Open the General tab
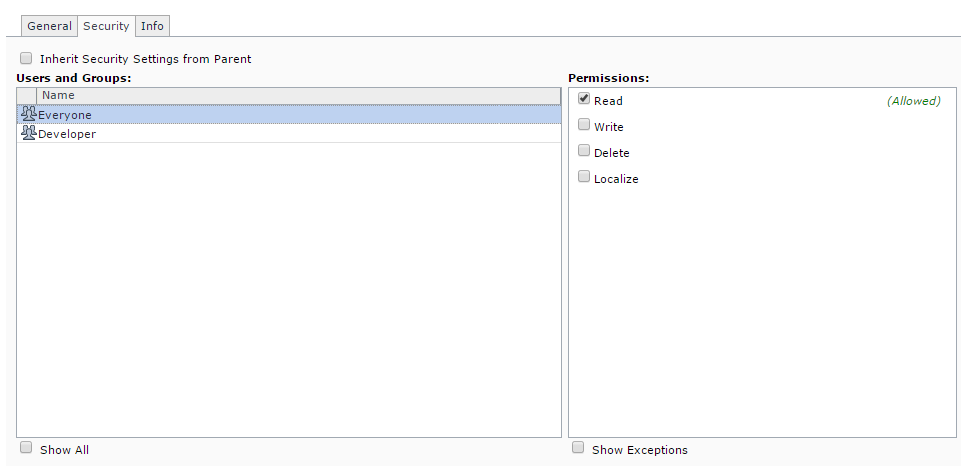 click(49, 26)
